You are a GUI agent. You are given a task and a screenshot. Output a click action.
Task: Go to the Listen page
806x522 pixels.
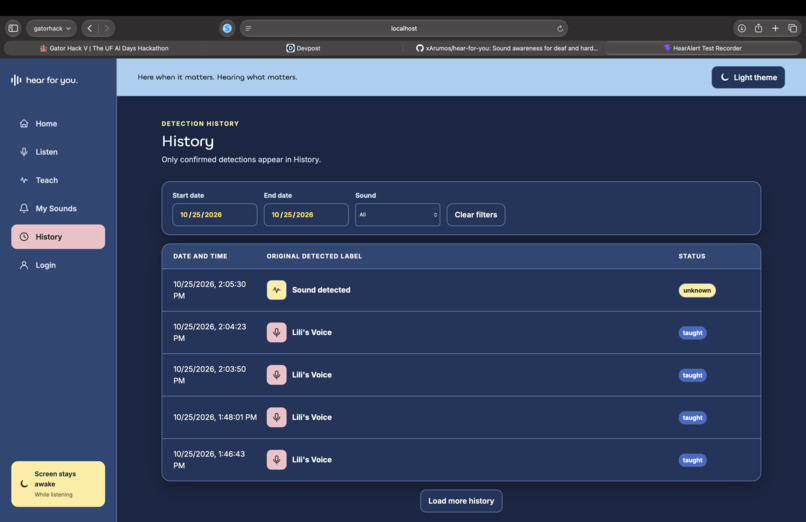[x=58, y=152]
